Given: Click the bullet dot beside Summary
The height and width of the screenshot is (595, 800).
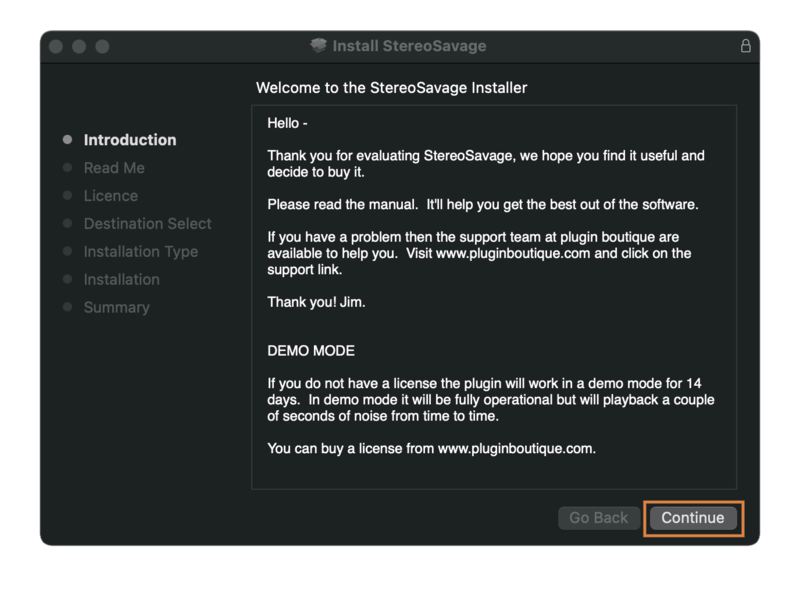Looking at the screenshot, I should 67,308.
